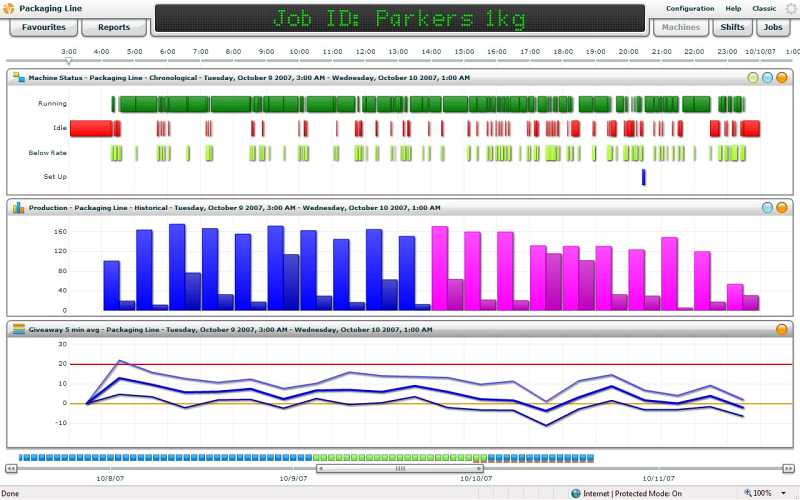The height and width of the screenshot is (500, 800).
Task: Click the Below Rate row label
Action: [47, 153]
